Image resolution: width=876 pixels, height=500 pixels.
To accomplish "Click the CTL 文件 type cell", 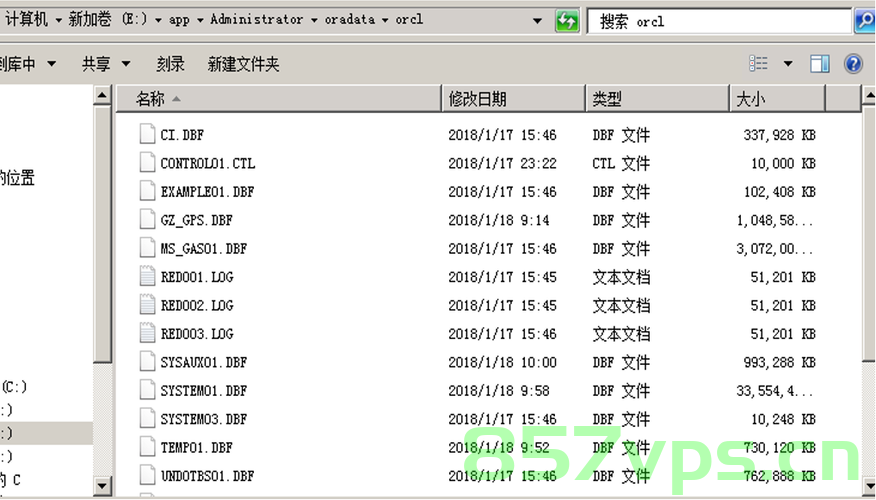I will 621,163.
